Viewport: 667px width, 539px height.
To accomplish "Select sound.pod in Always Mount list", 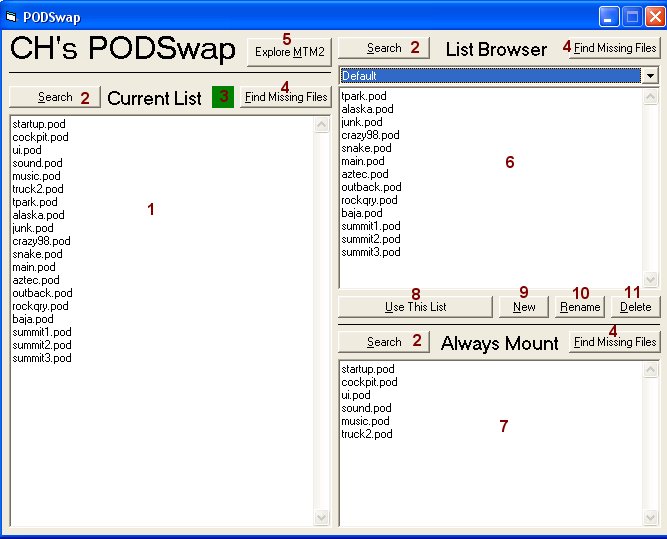I will click(366, 408).
